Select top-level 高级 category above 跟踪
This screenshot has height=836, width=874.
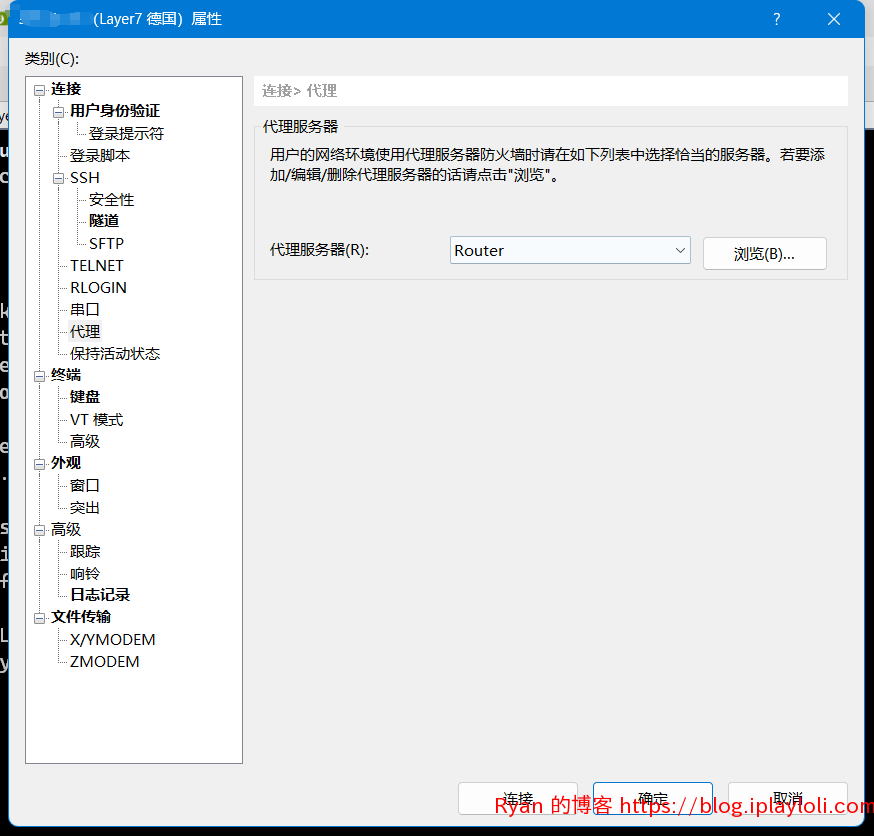(x=66, y=529)
